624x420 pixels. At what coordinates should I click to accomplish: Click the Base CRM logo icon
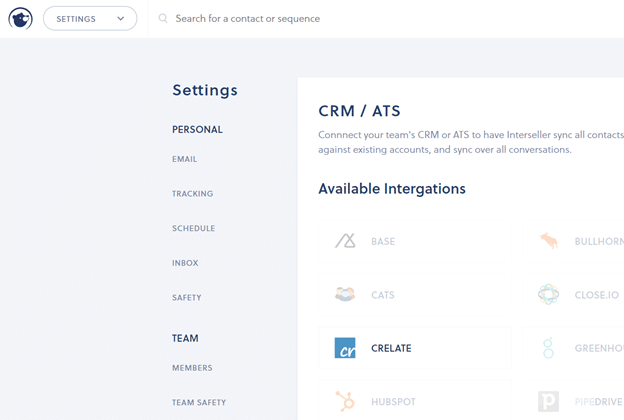(x=345, y=241)
